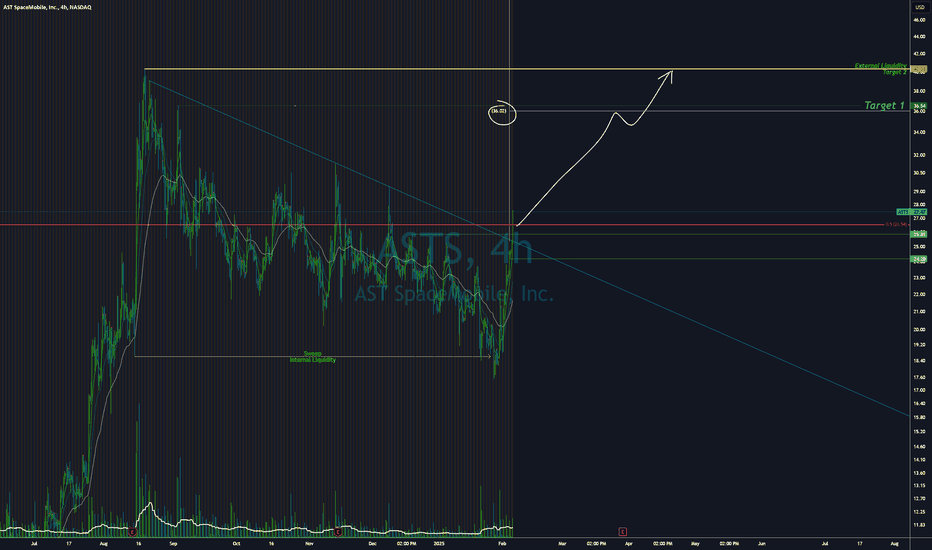Image resolution: width=932 pixels, height=550 pixels.
Task: Click the 2025 label on time axis
Action: [439, 543]
